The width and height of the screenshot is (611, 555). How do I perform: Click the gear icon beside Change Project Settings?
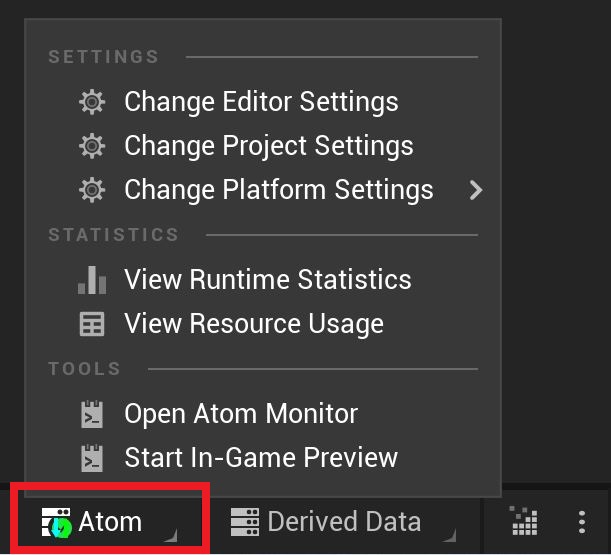92,146
